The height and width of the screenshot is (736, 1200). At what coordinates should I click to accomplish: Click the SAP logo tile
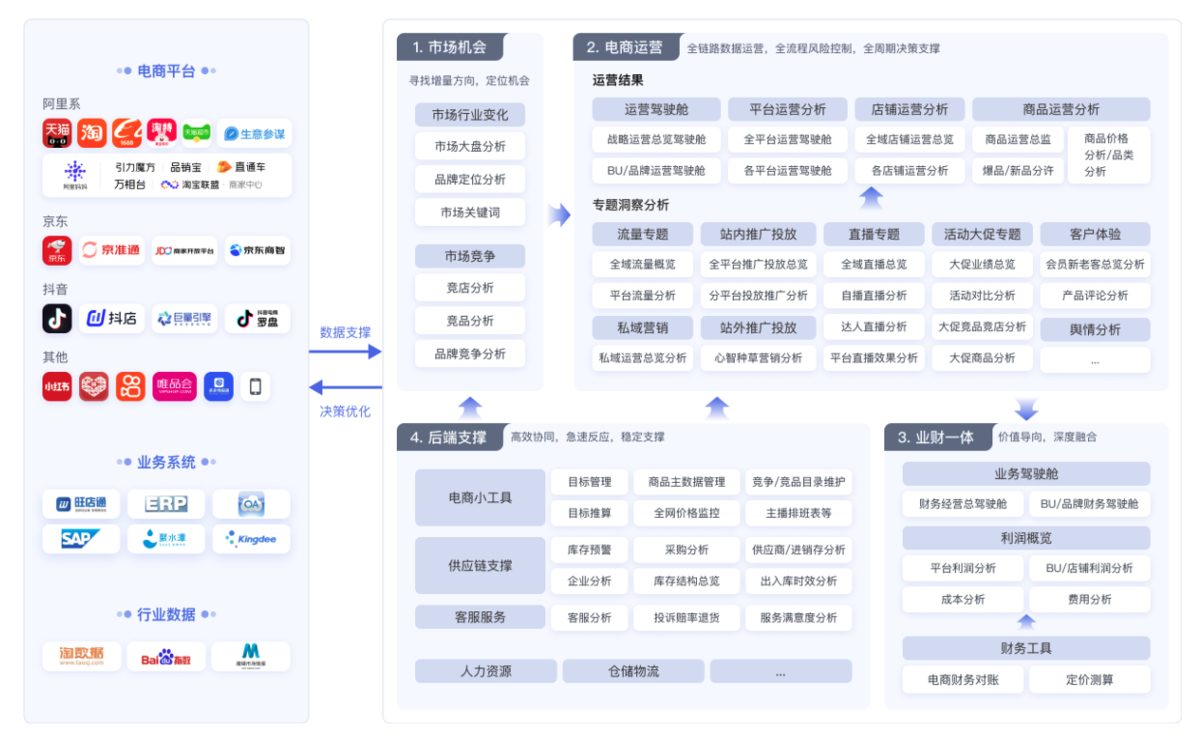(80, 539)
